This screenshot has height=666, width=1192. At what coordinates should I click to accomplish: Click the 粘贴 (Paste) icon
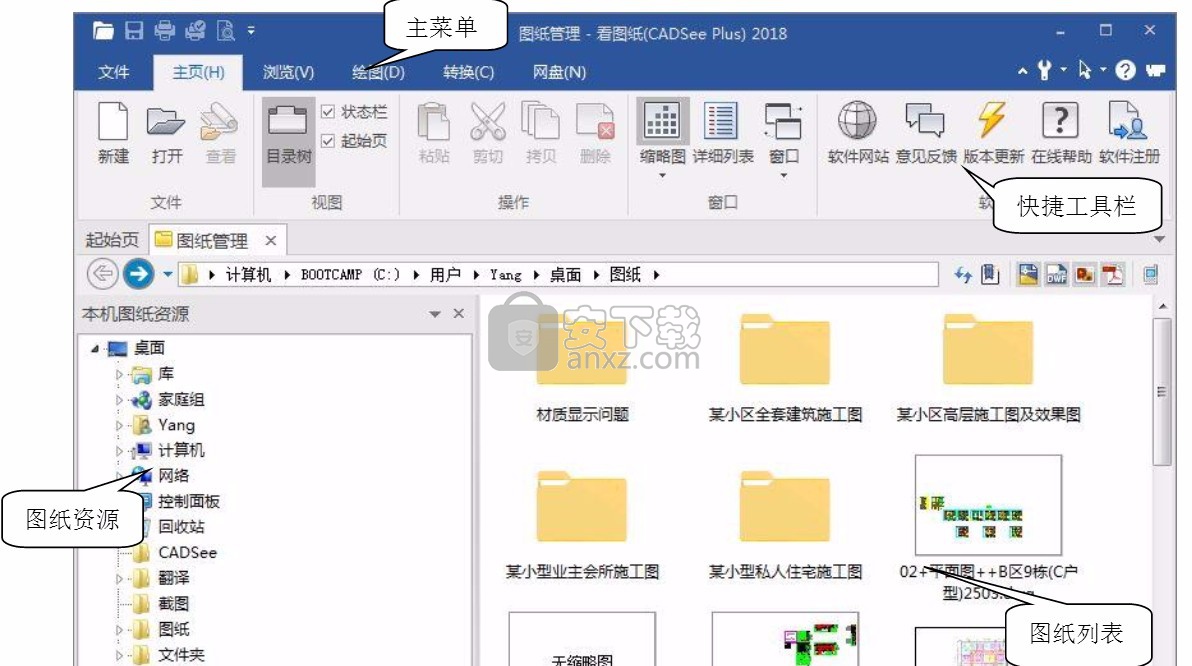tap(433, 122)
